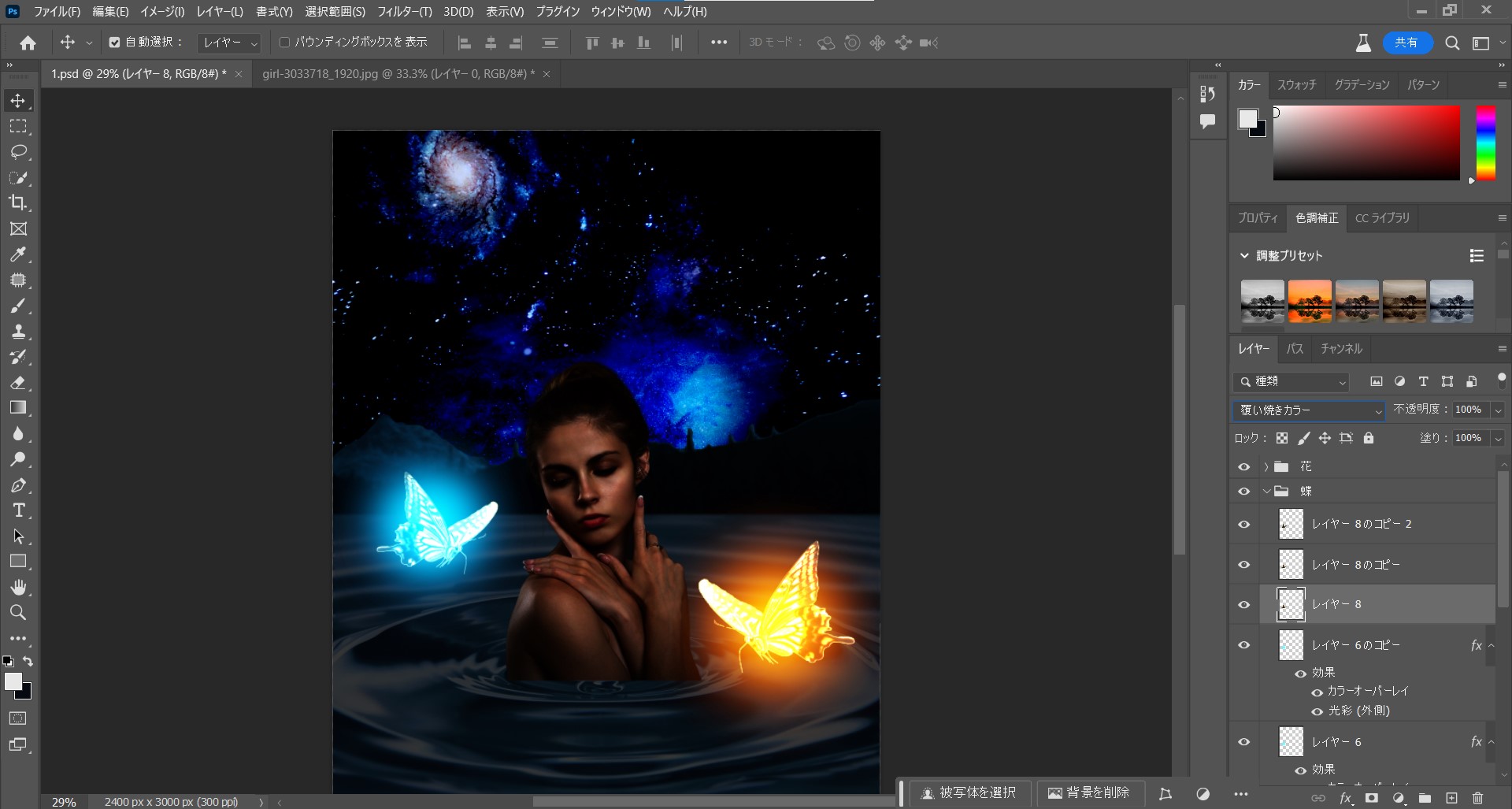
Task: Click the lock all padlock icon
Action: pos(1369,438)
